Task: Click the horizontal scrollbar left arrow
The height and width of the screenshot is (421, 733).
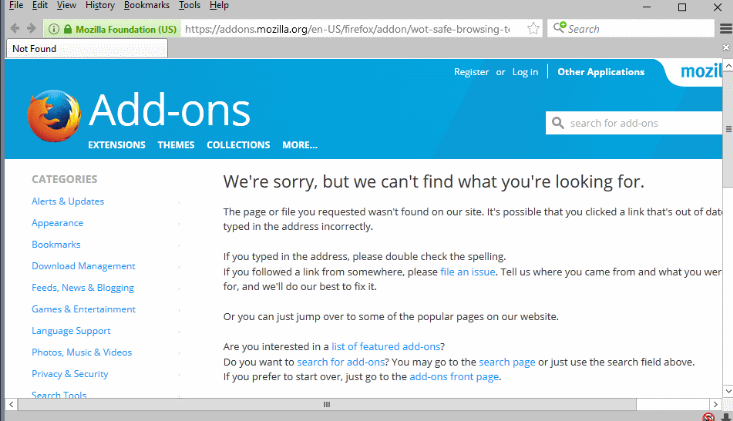Action: pyautogui.click(x=11, y=404)
